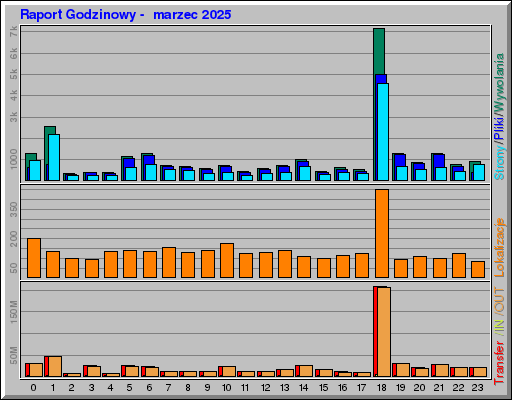Screen dimensions: 512x400
Task: Click the hour label 4 on x-axis
Action: tap(110, 388)
